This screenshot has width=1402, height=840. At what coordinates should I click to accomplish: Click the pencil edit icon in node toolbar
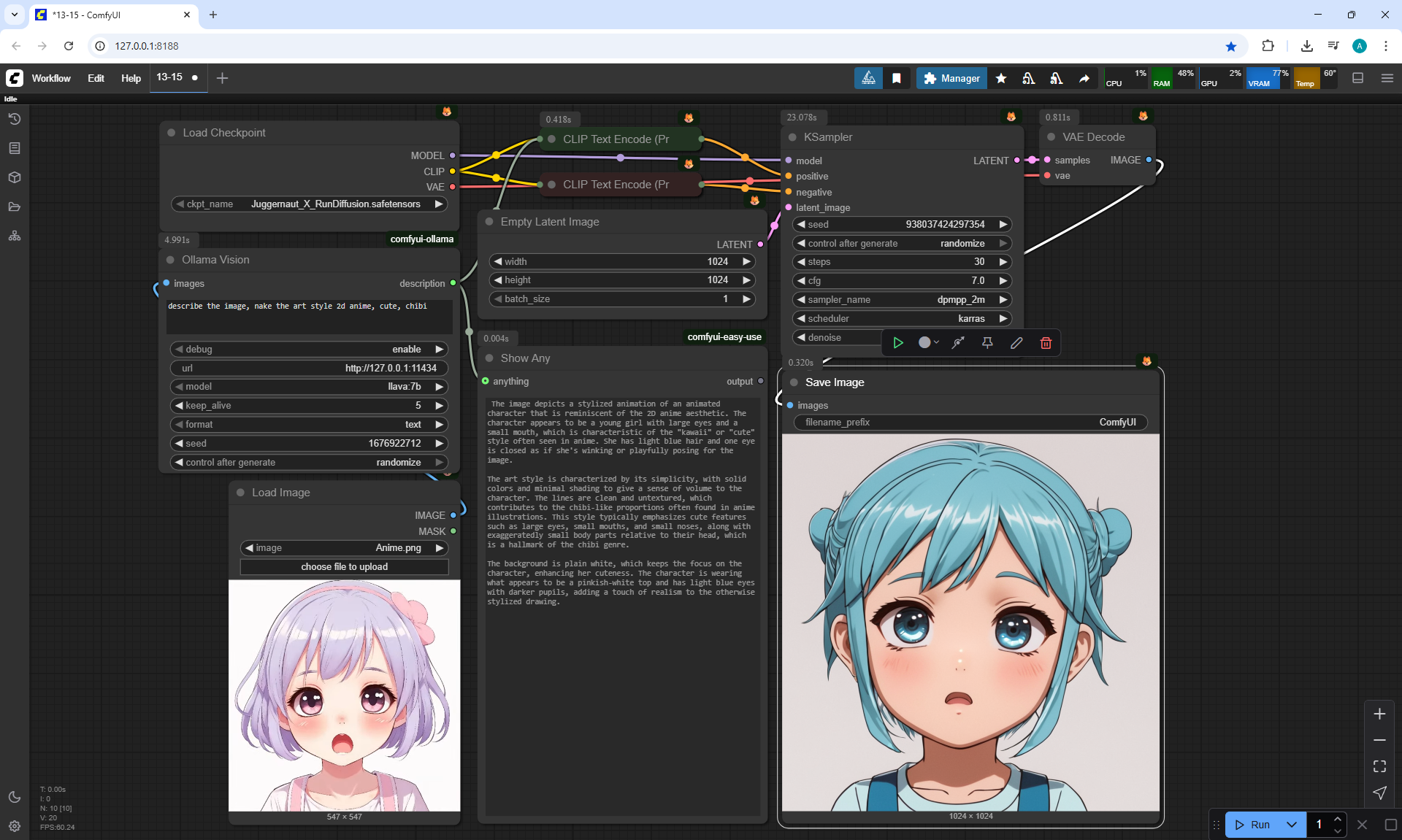[1016, 343]
